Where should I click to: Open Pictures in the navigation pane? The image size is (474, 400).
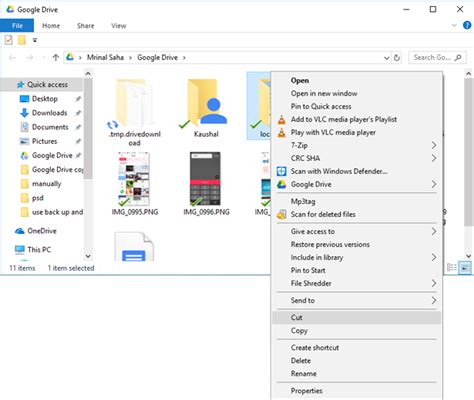44,141
